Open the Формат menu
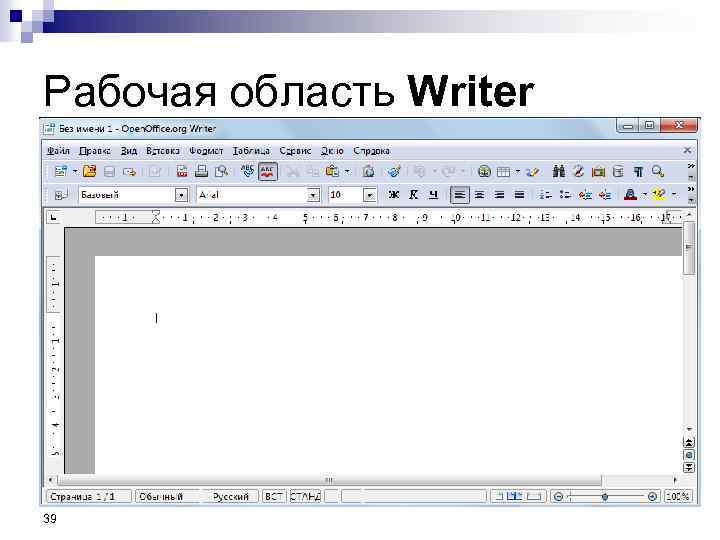The width and height of the screenshot is (720, 540). tap(206, 151)
